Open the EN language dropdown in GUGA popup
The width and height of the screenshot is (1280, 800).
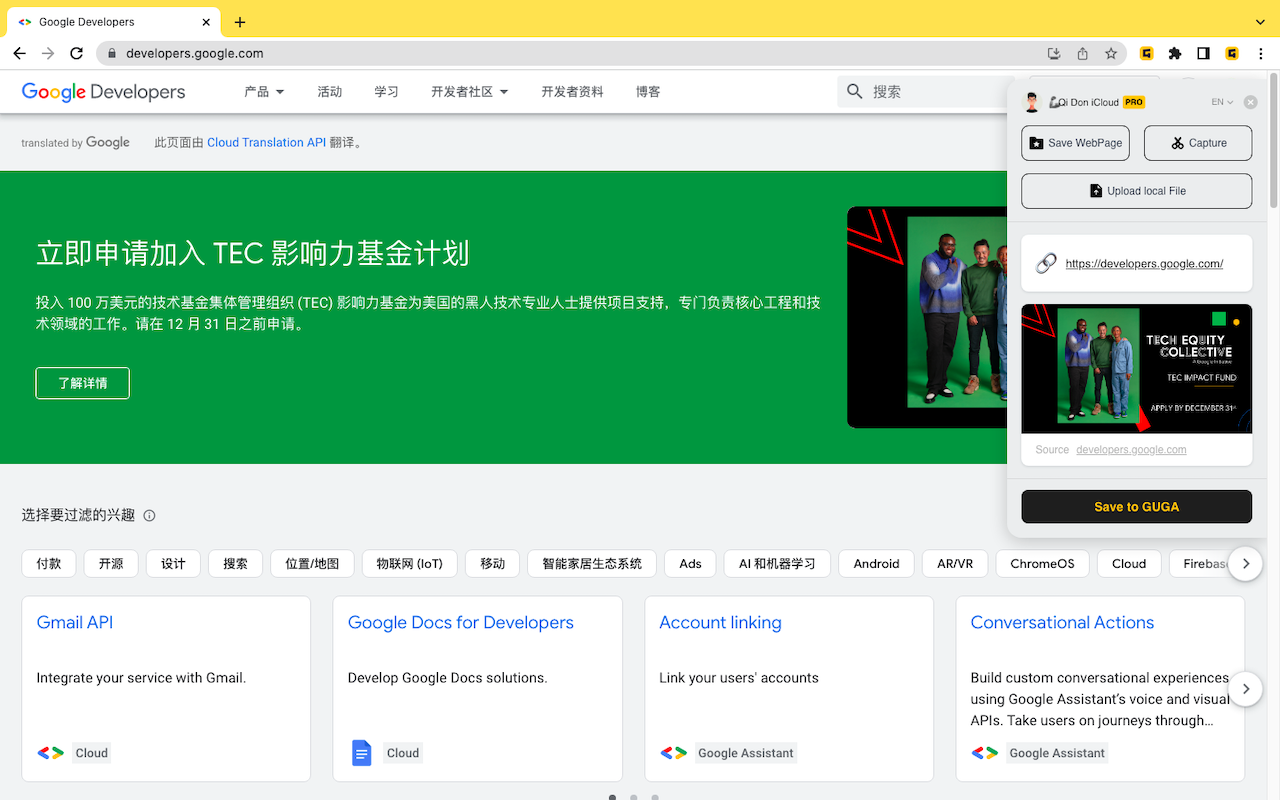point(1222,102)
